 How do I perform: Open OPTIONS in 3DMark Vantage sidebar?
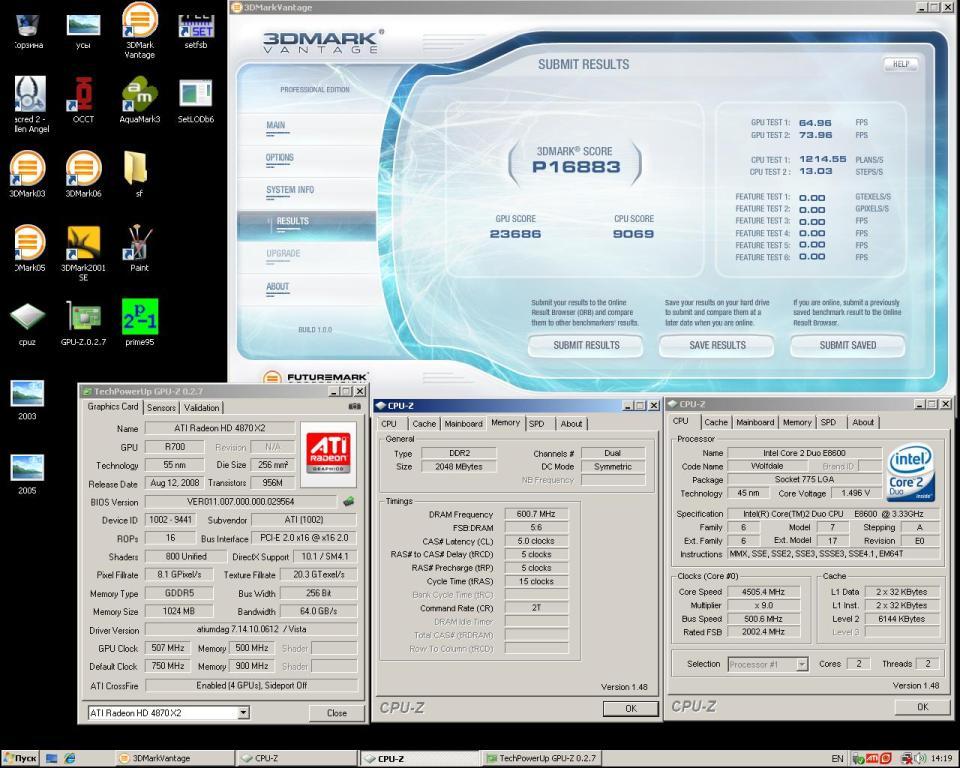[x=279, y=157]
